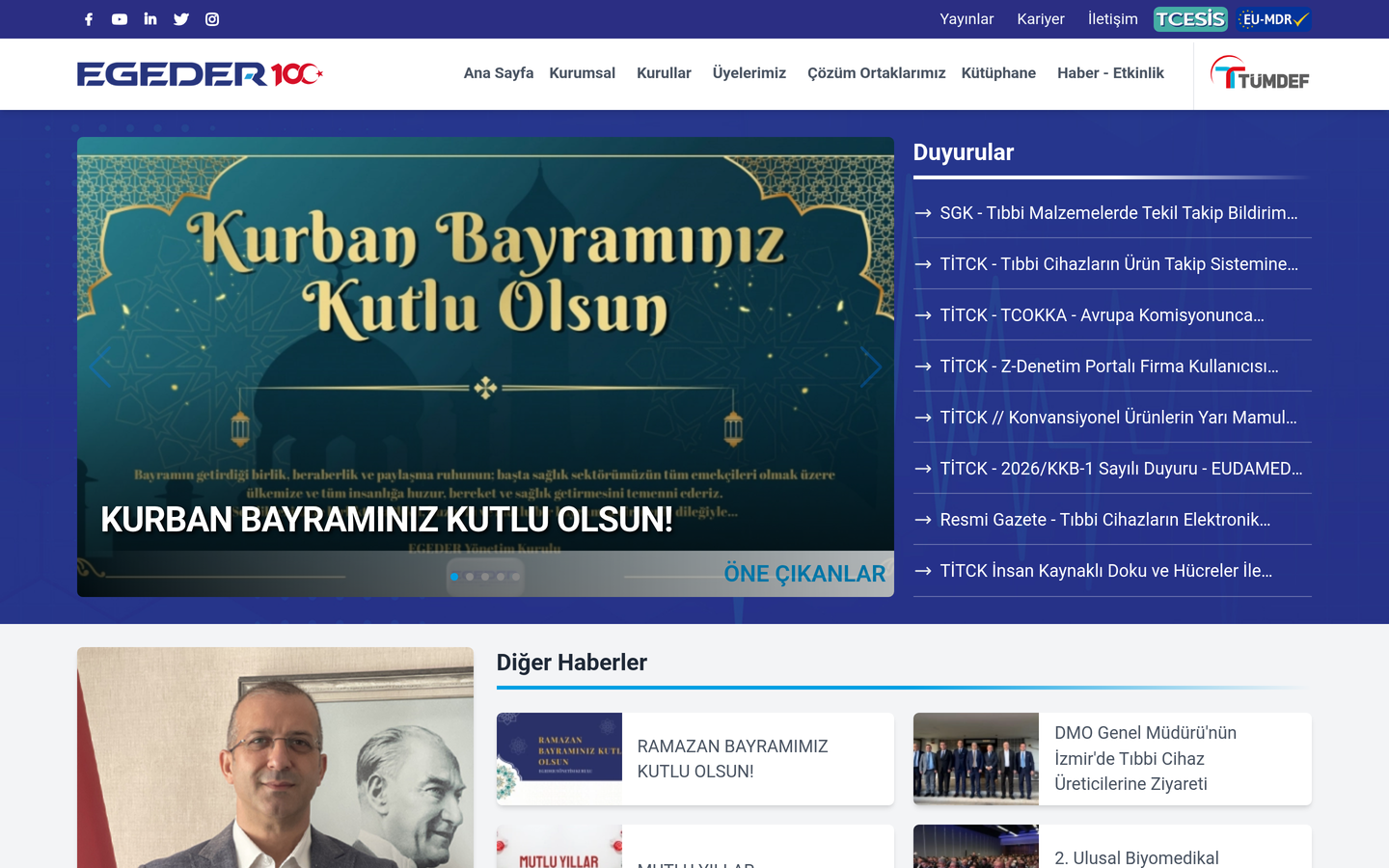The height and width of the screenshot is (868, 1389).
Task: Go to previous slide arrow
Action: pyautogui.click(x=100, y=366)
